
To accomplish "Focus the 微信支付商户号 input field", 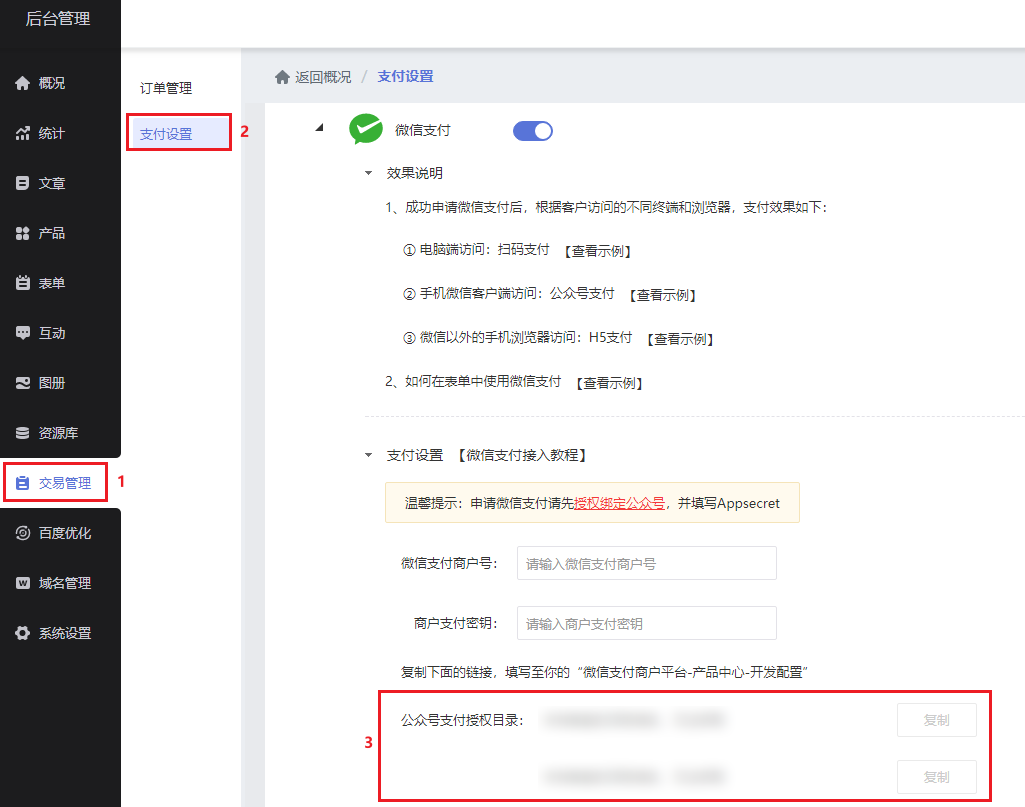I will coord(647,563).
